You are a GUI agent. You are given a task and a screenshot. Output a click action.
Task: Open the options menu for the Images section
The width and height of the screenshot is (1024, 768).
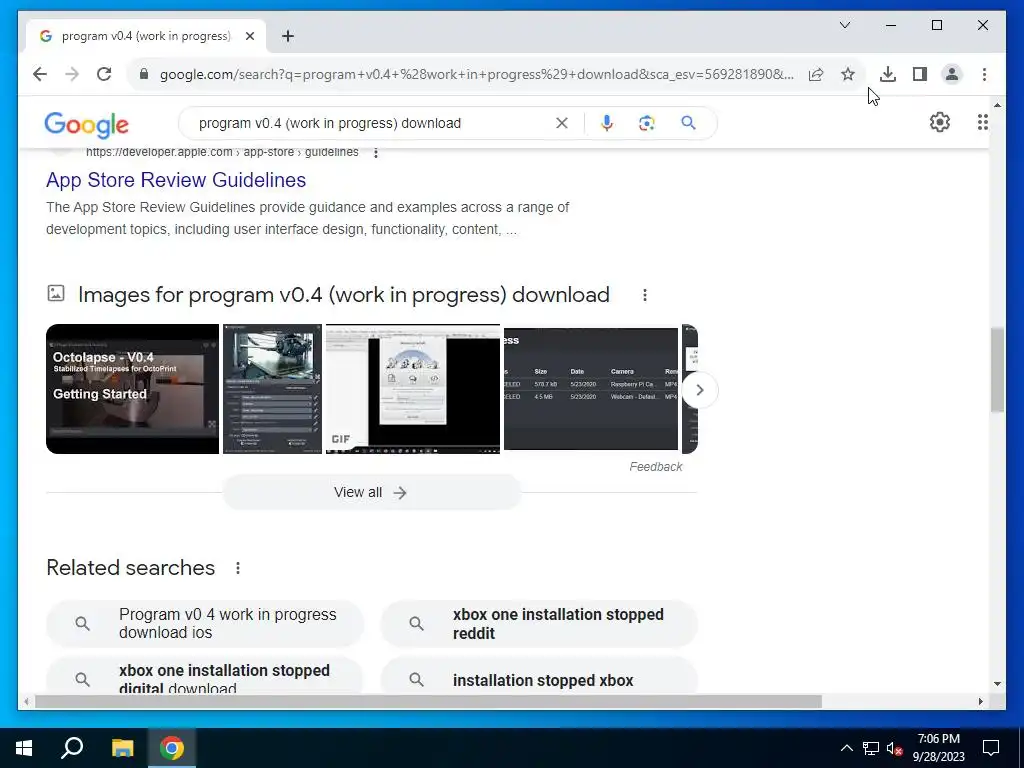tap(645, 295)
